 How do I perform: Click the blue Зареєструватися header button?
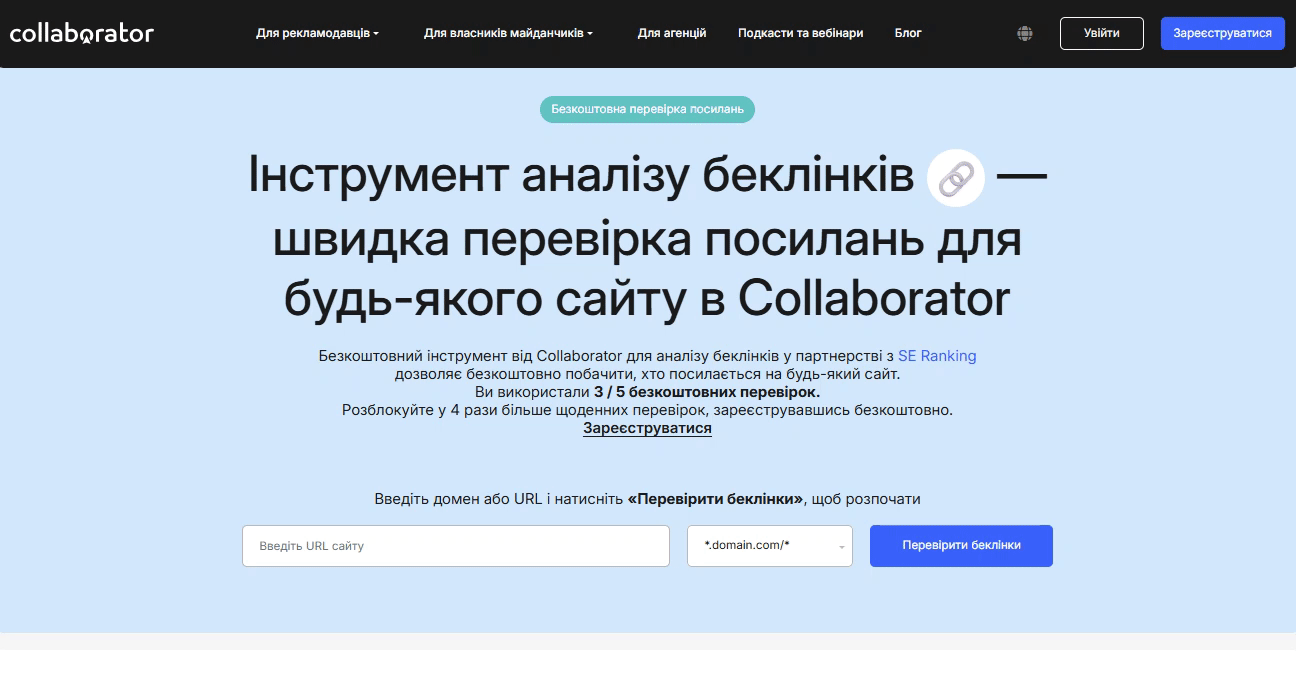(x=1222, y=33)
